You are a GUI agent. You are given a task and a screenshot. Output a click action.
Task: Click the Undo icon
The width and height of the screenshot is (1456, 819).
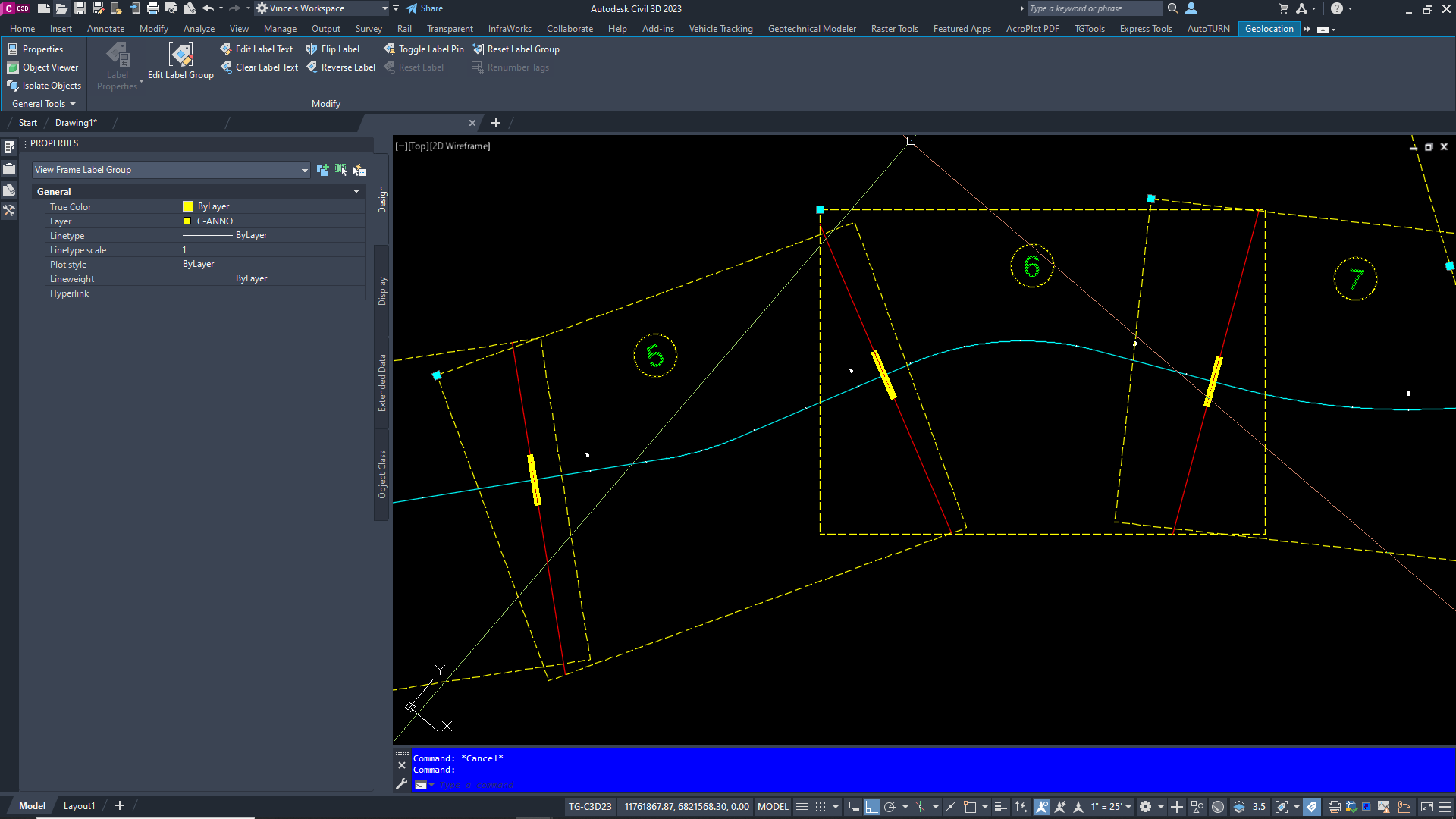[206, 8]
